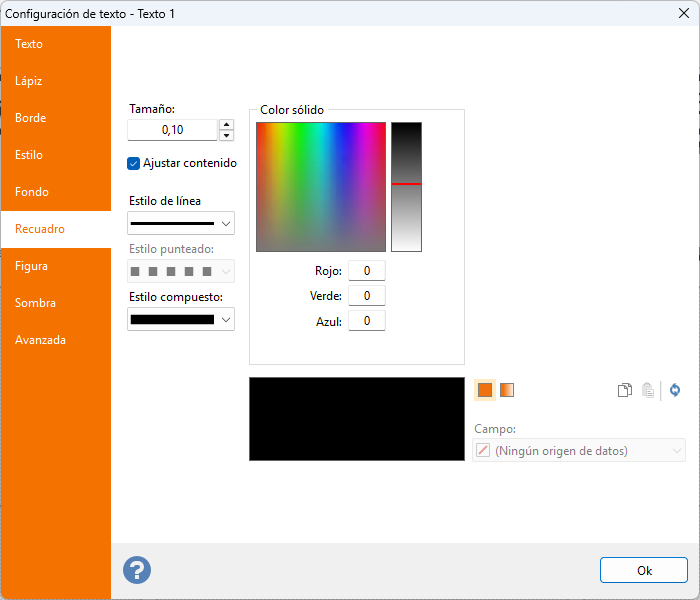Click the vertical brightness slider bar
Image resolution: width=700 pixels, height=600 pixels.
point(406,187)
